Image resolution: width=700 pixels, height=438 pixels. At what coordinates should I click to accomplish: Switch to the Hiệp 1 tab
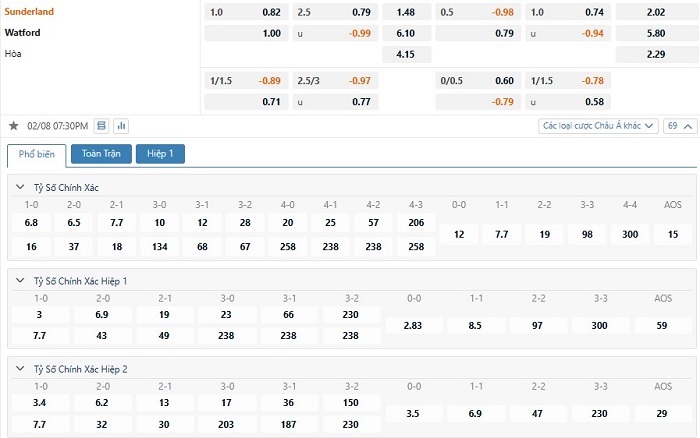click(160, 154)
